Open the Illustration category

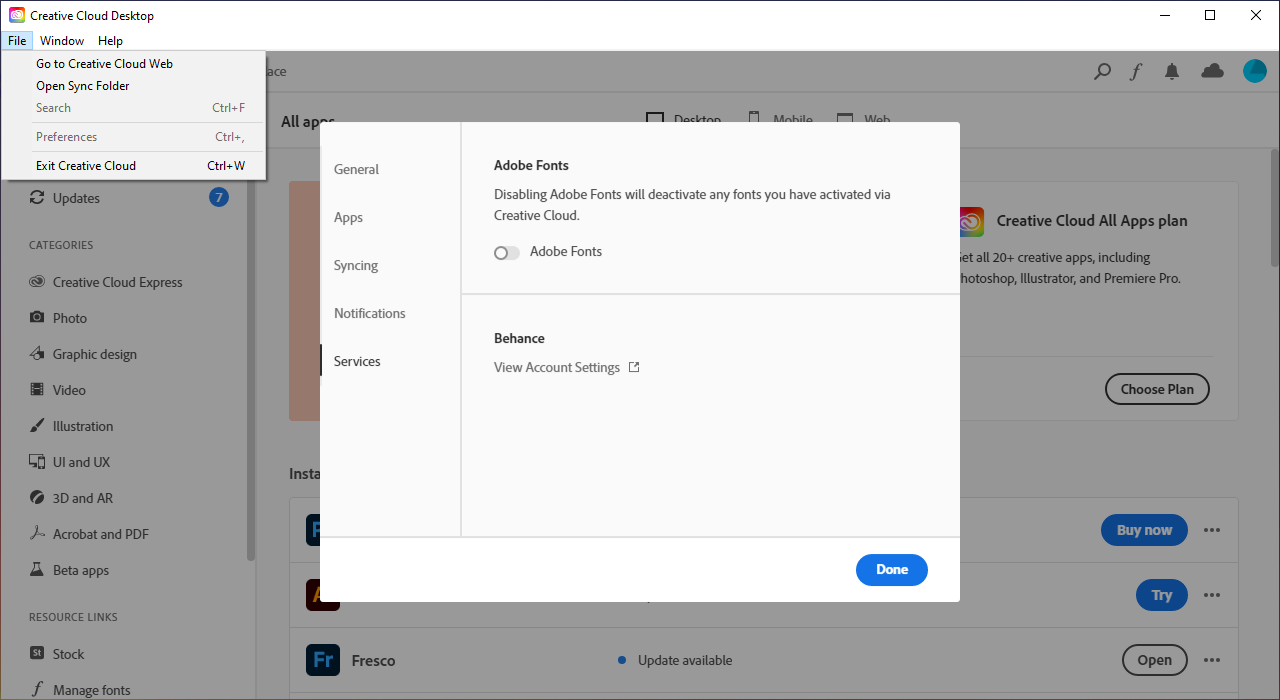(83, 426)
